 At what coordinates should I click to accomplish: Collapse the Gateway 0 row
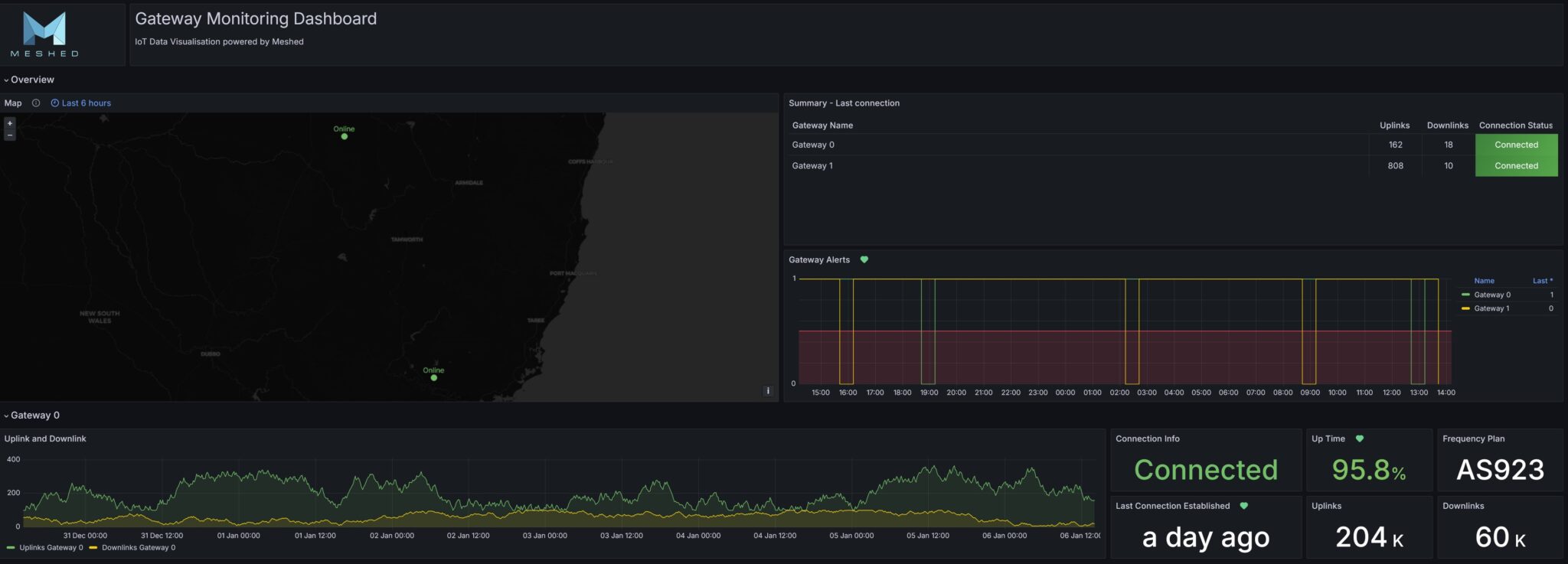pos(31,416)
